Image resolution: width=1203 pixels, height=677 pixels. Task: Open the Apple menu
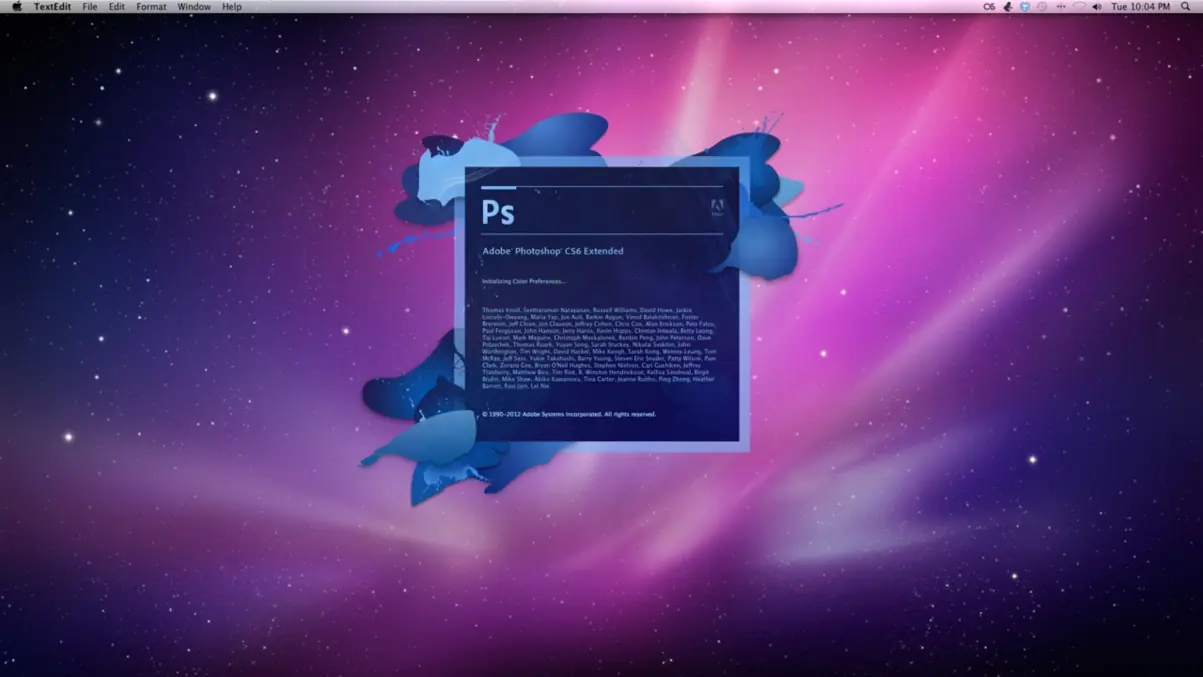click(x=16, y=6)
